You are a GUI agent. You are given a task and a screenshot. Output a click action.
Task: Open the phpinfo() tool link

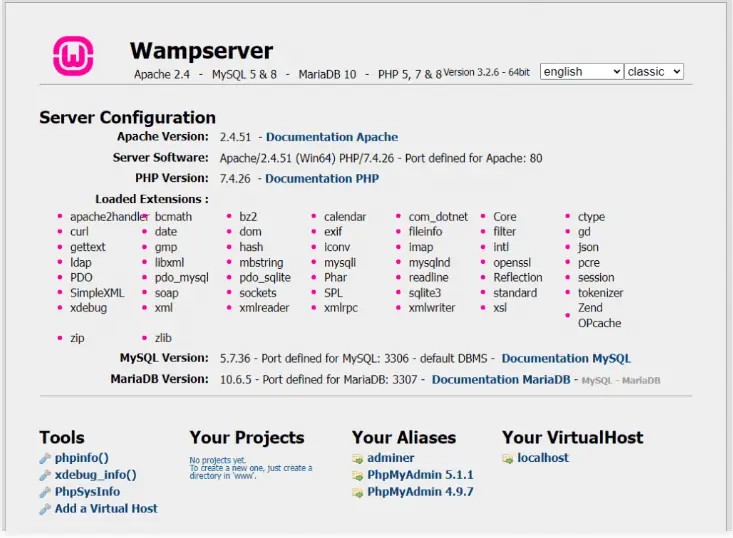point(81,458)
